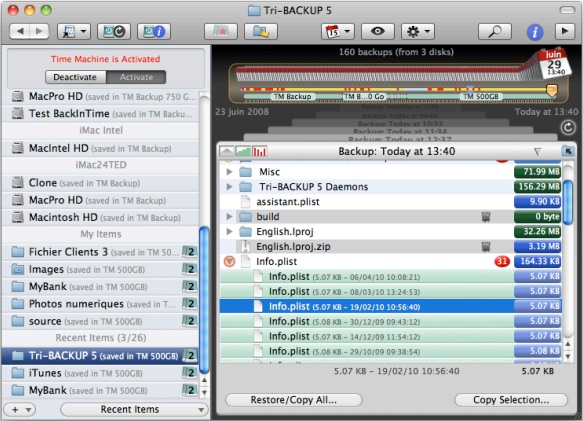Open the Recent Items popup menu

coord(134,409)
